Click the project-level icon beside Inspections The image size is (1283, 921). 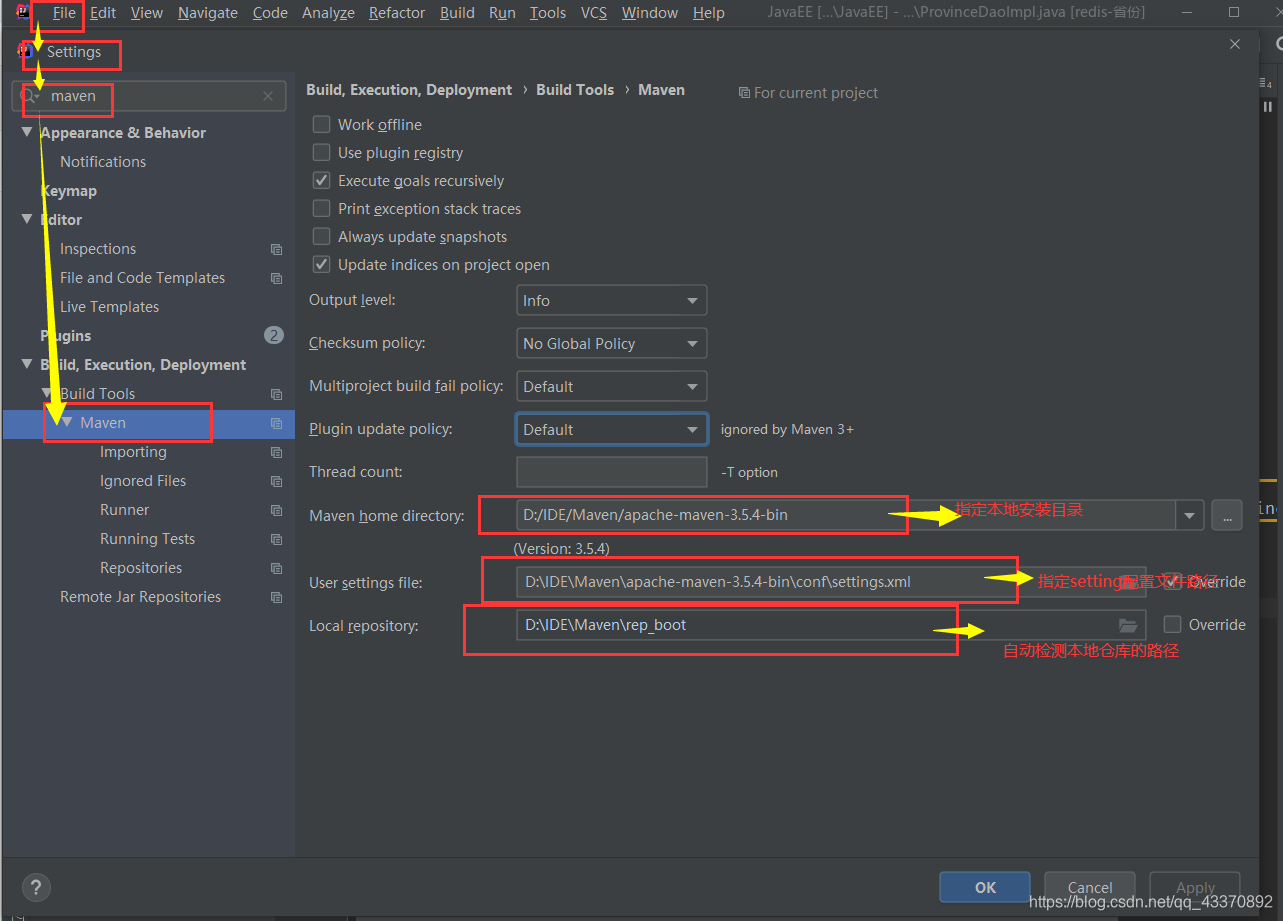[276, 249]
